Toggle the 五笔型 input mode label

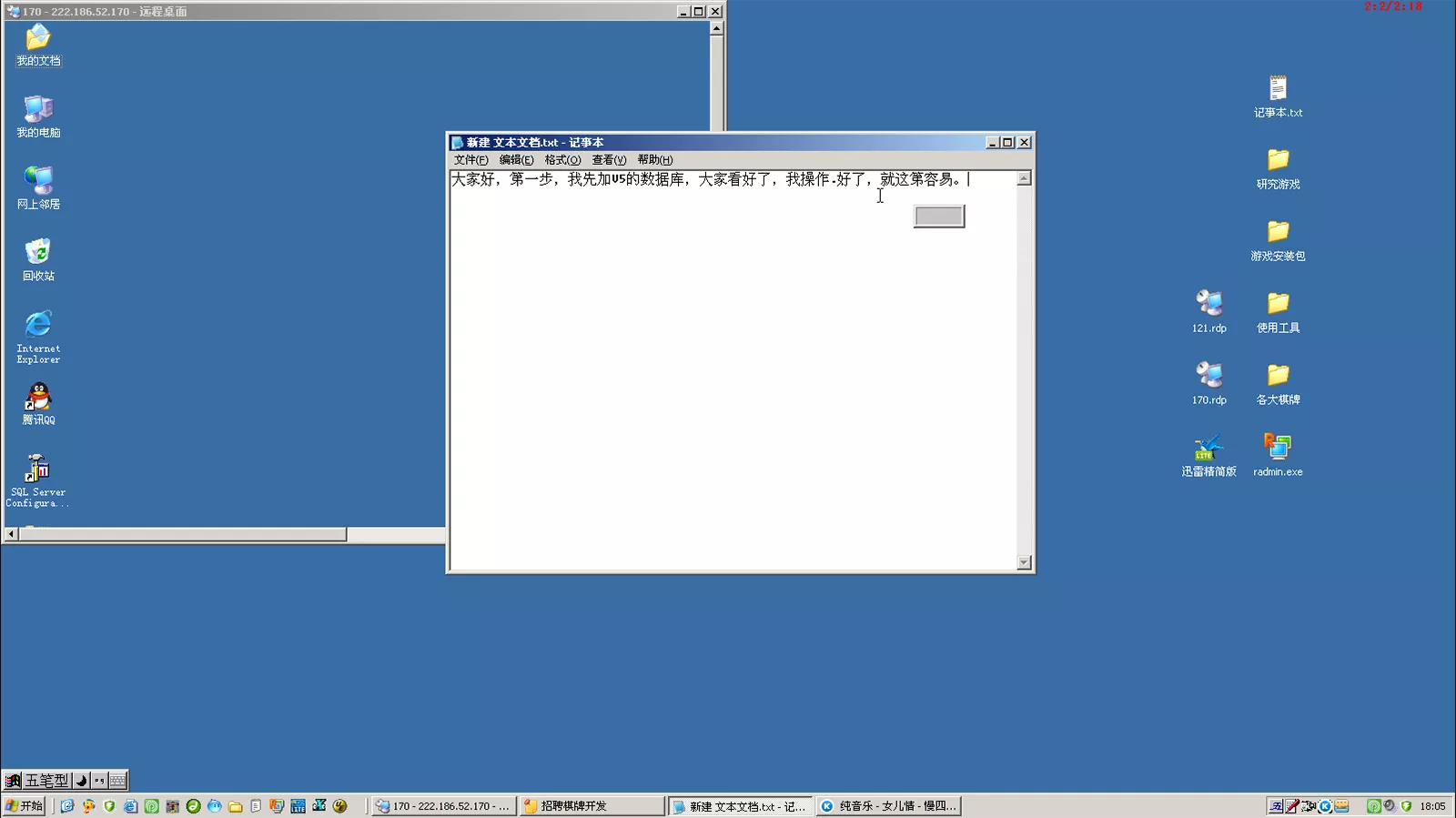[x=46, y=781]
